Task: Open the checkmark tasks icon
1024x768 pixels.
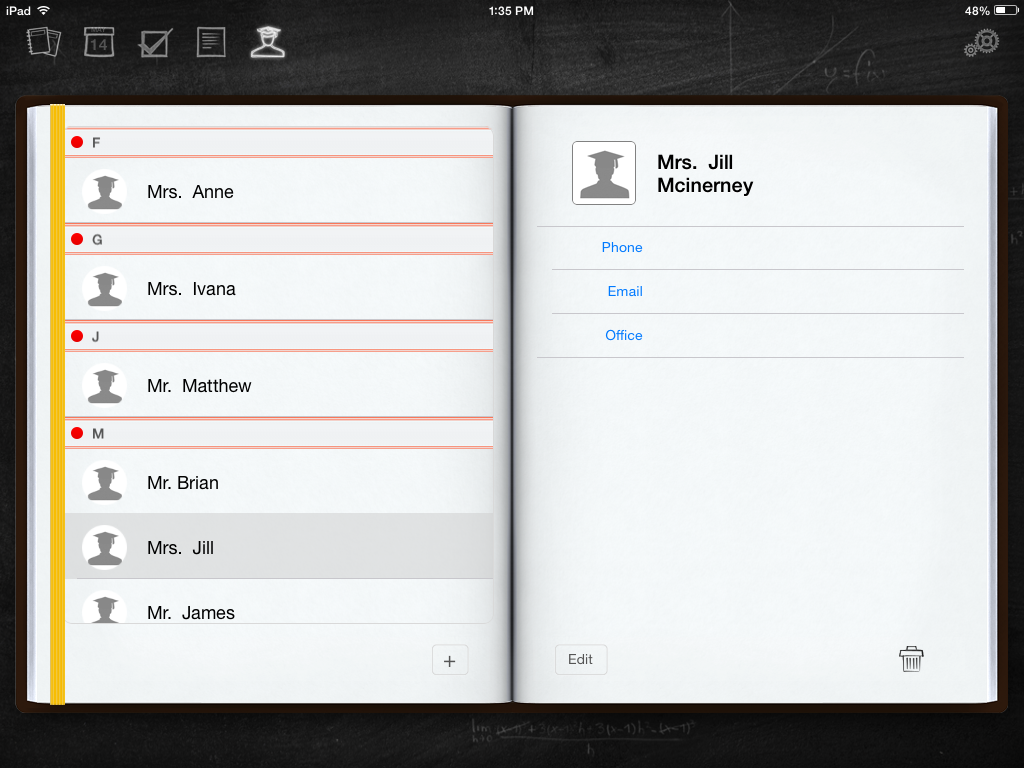Action: pyautogui.click(x=155, y=42)
